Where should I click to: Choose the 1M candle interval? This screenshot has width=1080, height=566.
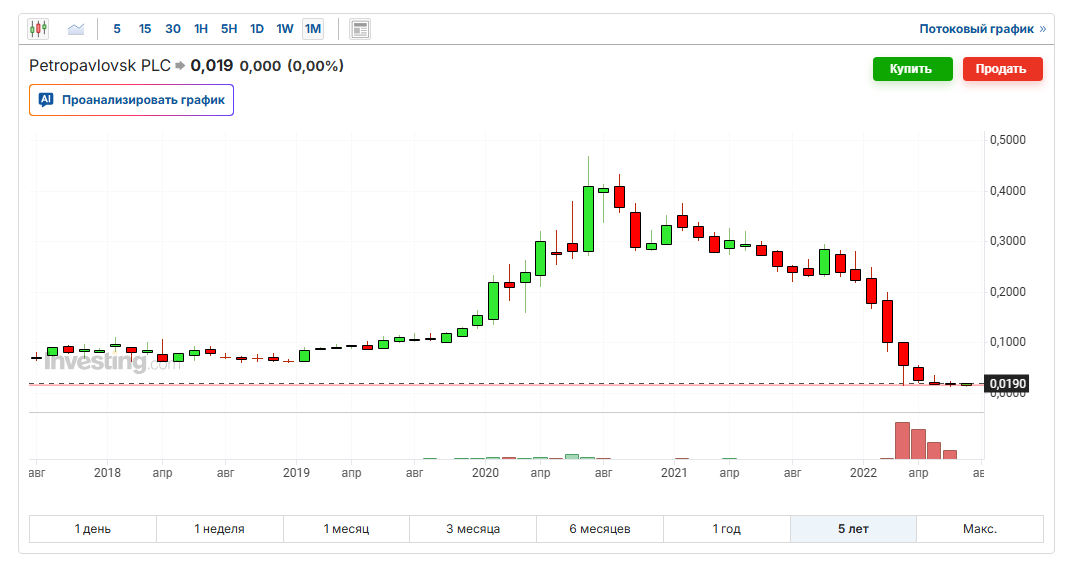coord(313,29)
